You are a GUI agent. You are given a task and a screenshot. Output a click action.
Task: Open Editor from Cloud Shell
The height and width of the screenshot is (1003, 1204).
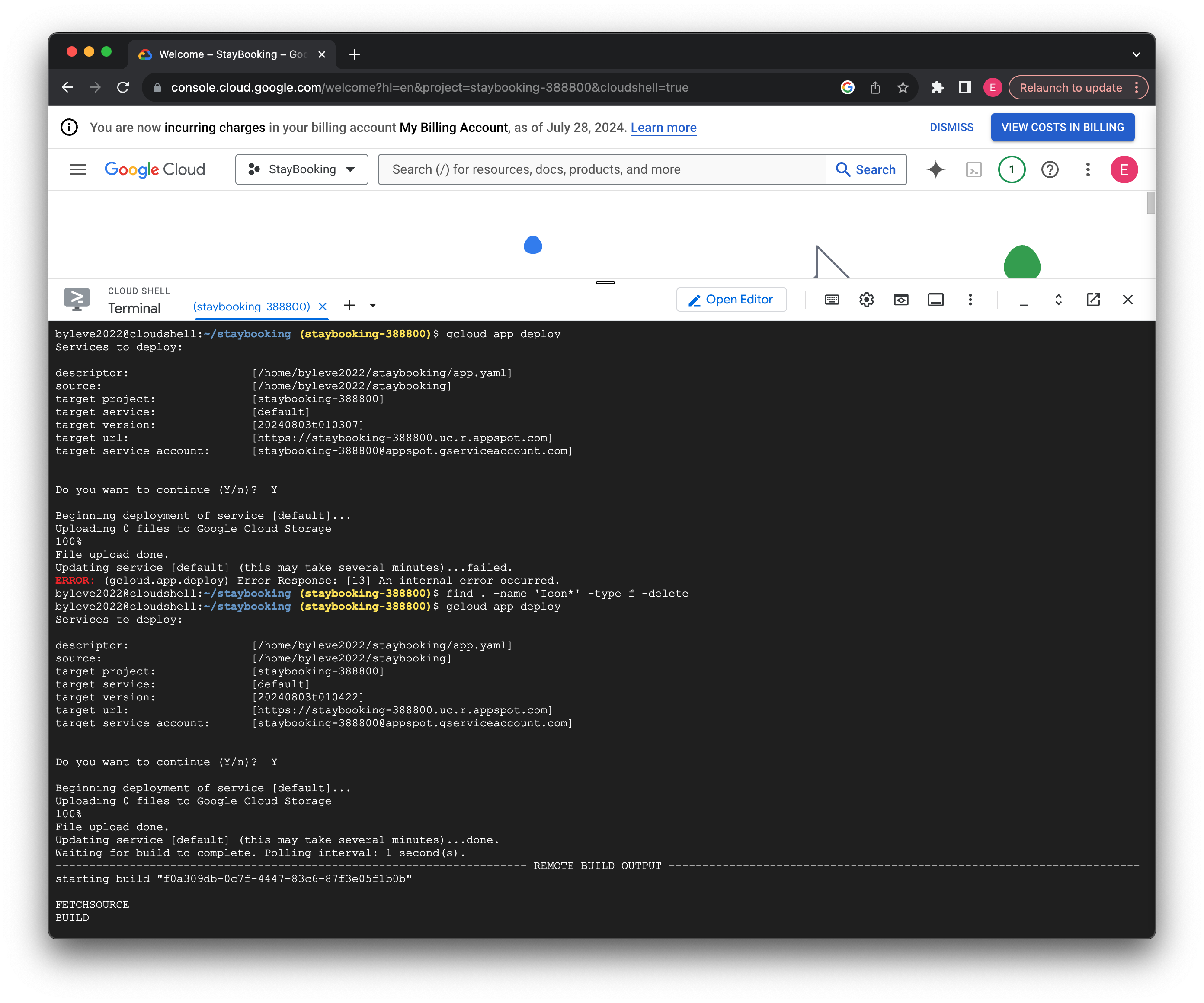tap(731, 299)
